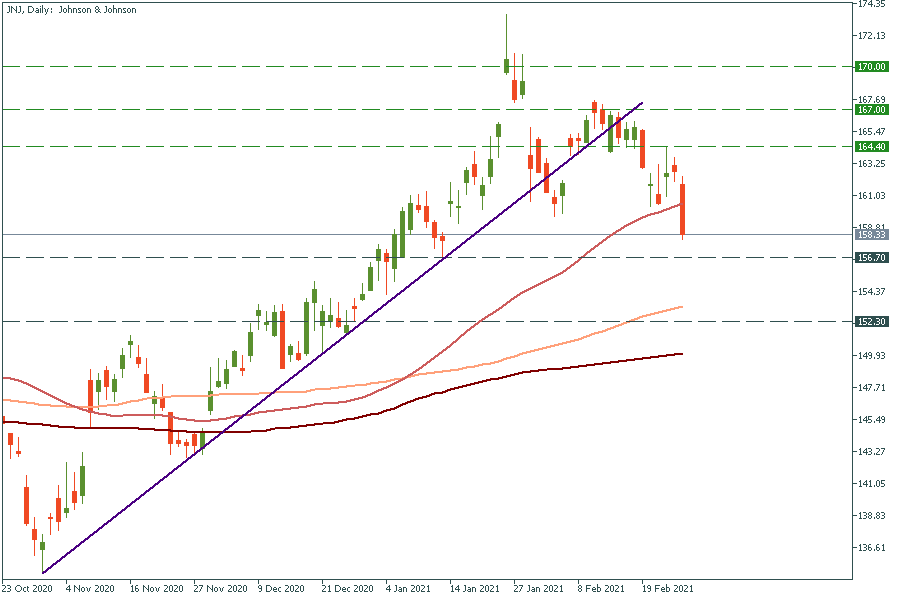Click the 147.71 price axis value
The image size is (900, 600).
click(871, 388)
